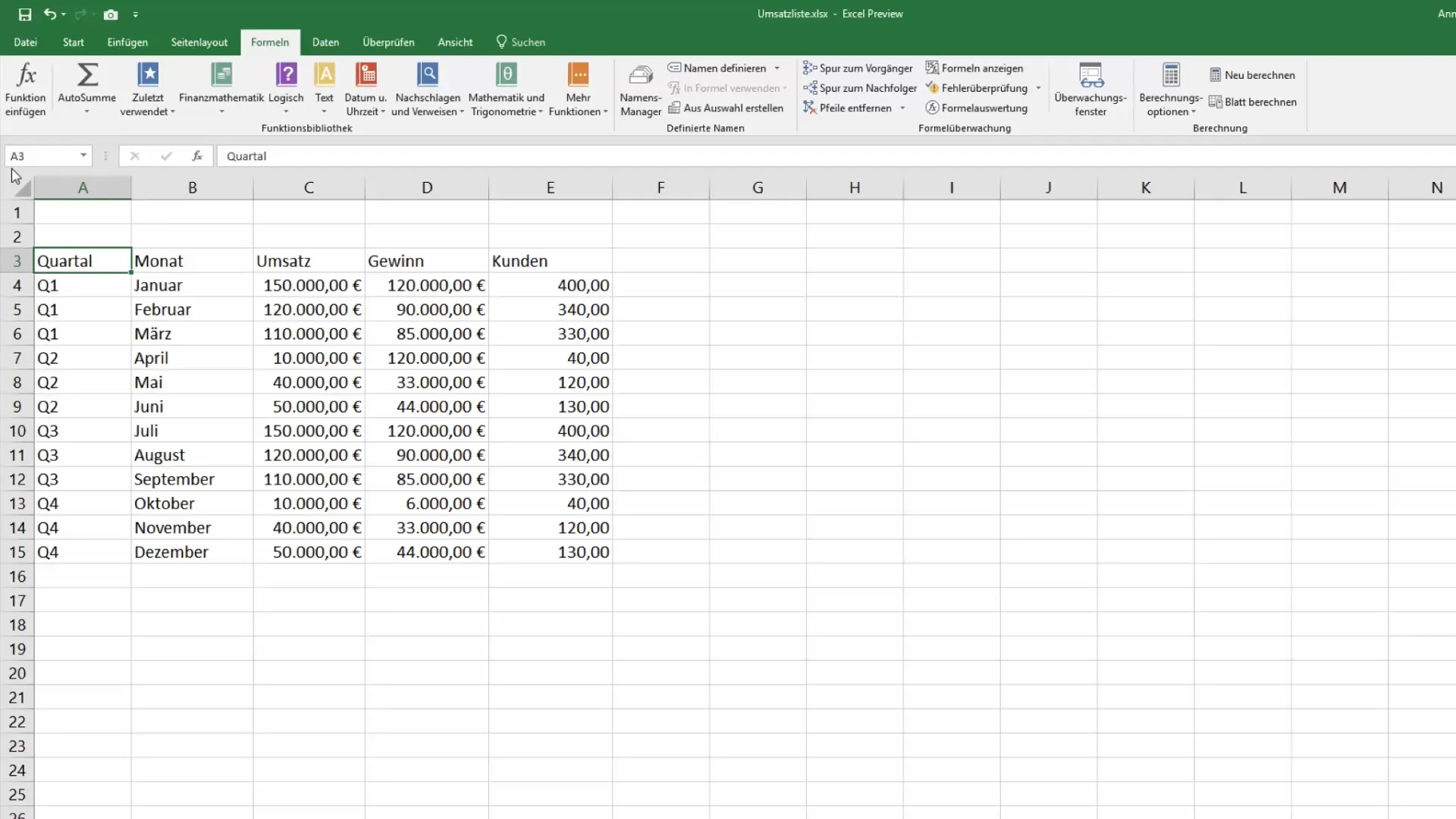Viewport: 1456px width, 819px height.
Task: Switch to the Daten tab
Action: [x=325, y=42]
